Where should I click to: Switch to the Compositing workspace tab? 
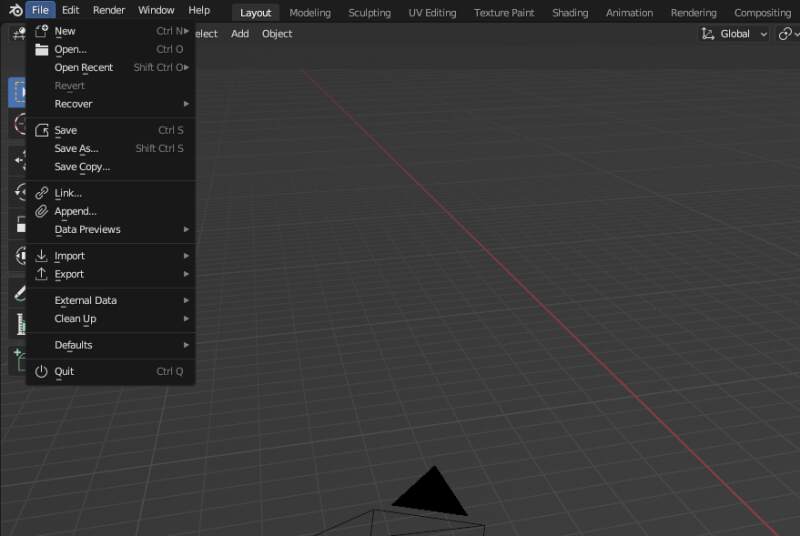tap(762, 13)
